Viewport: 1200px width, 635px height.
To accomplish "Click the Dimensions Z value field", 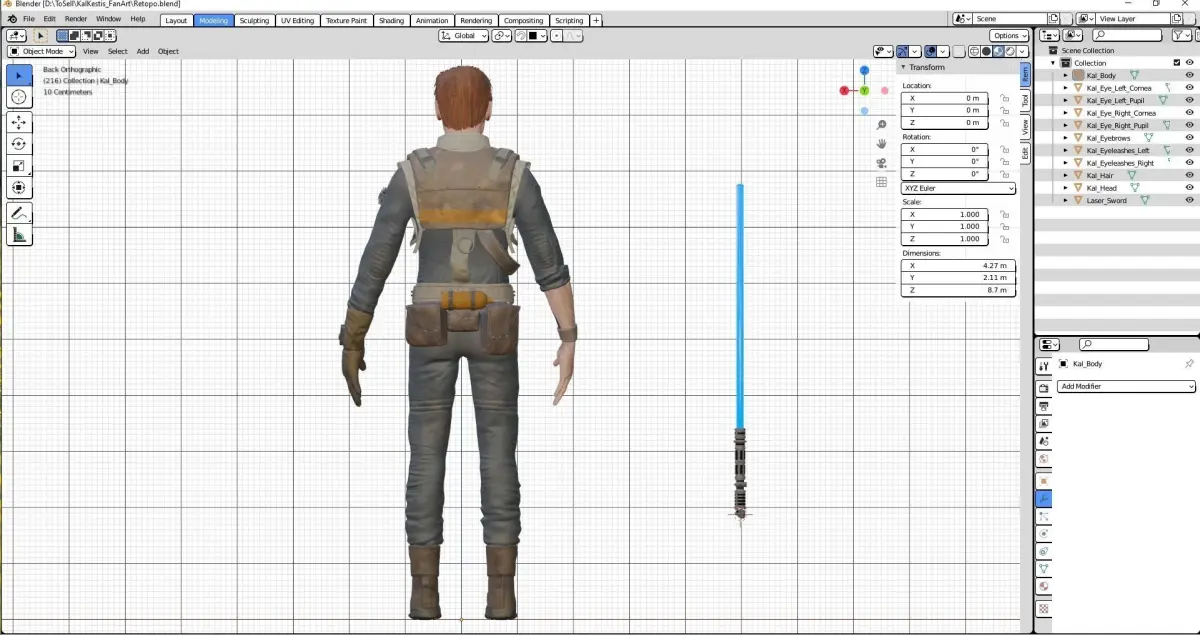I will coord(959,290).
